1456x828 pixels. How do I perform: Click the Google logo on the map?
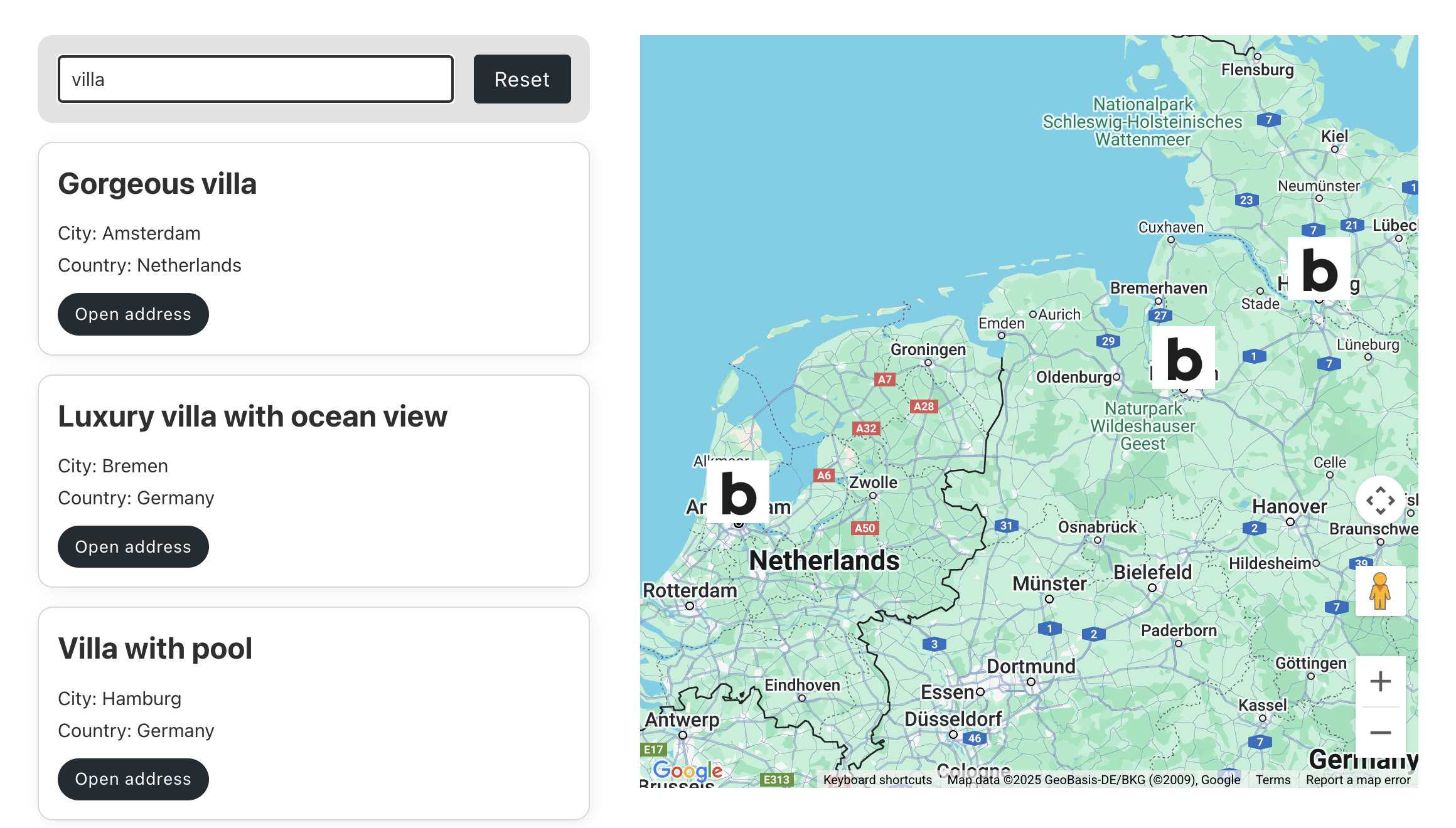687,770
